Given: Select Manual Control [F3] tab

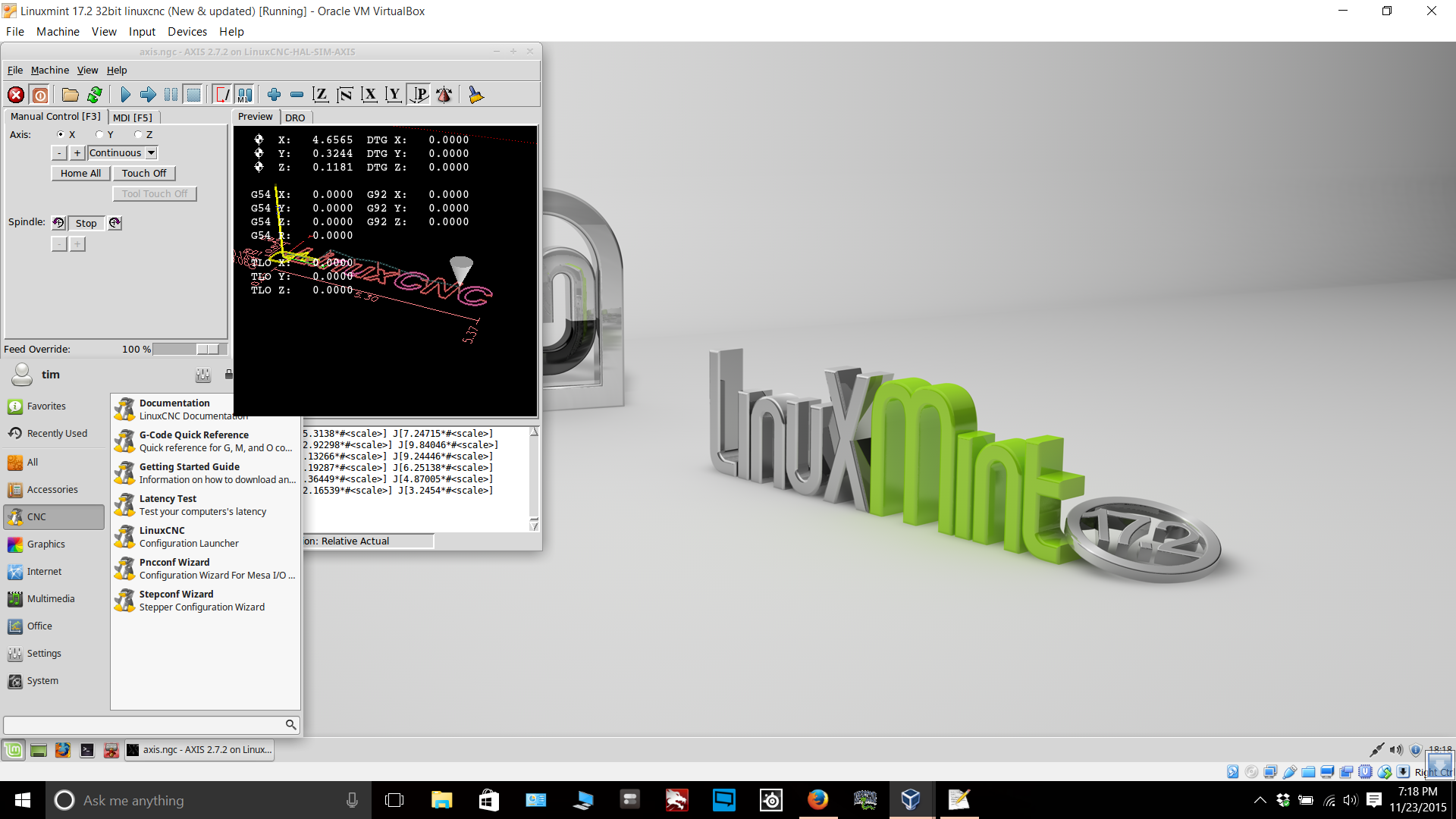Looking at the screenshot, I should tap(55, 117).
